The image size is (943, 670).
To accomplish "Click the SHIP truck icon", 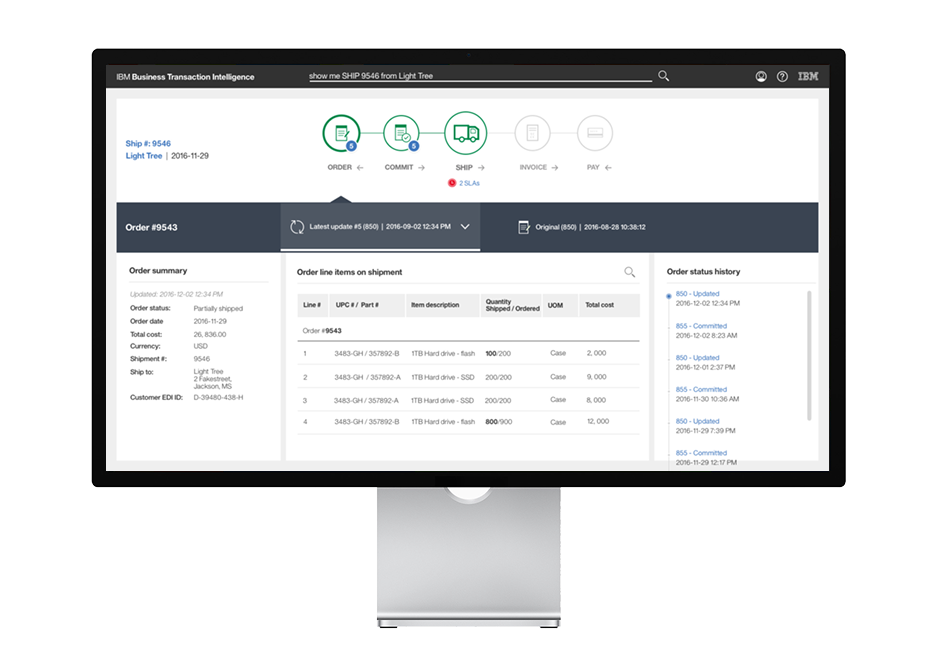I will click(465, 131).
